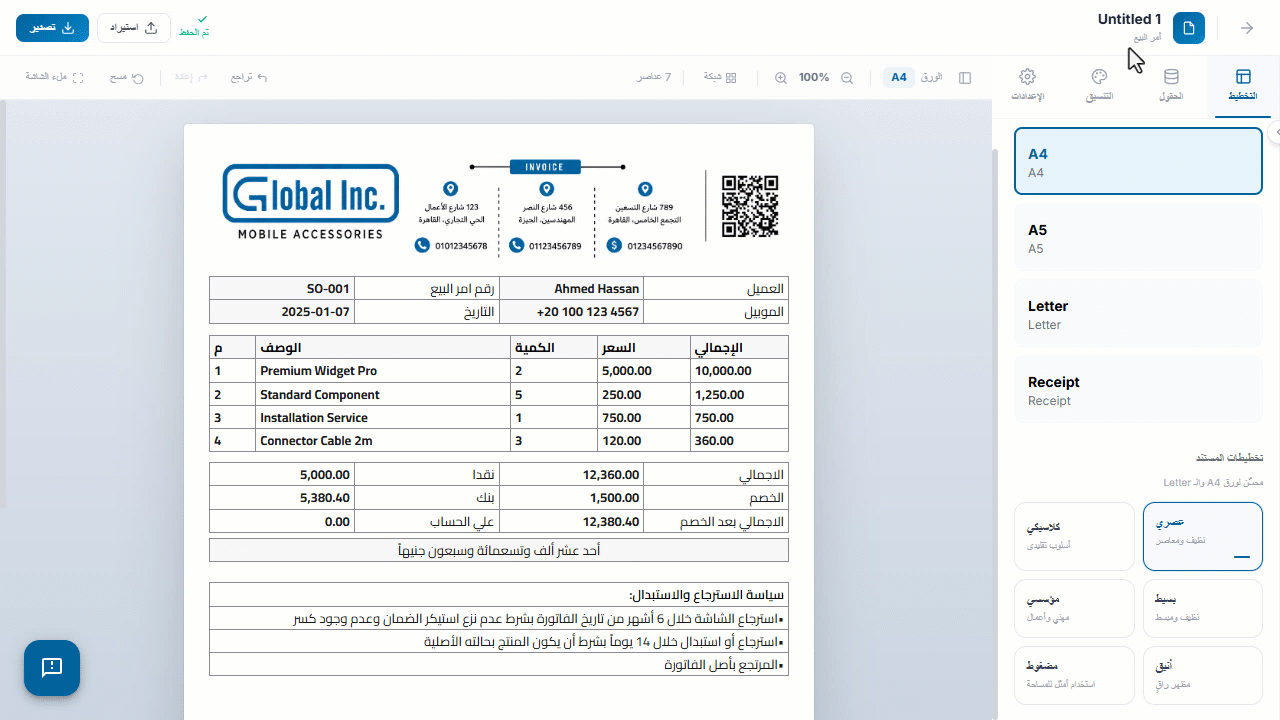Select the A5 paper size card
The image size is (1280, 720).
1138,237
